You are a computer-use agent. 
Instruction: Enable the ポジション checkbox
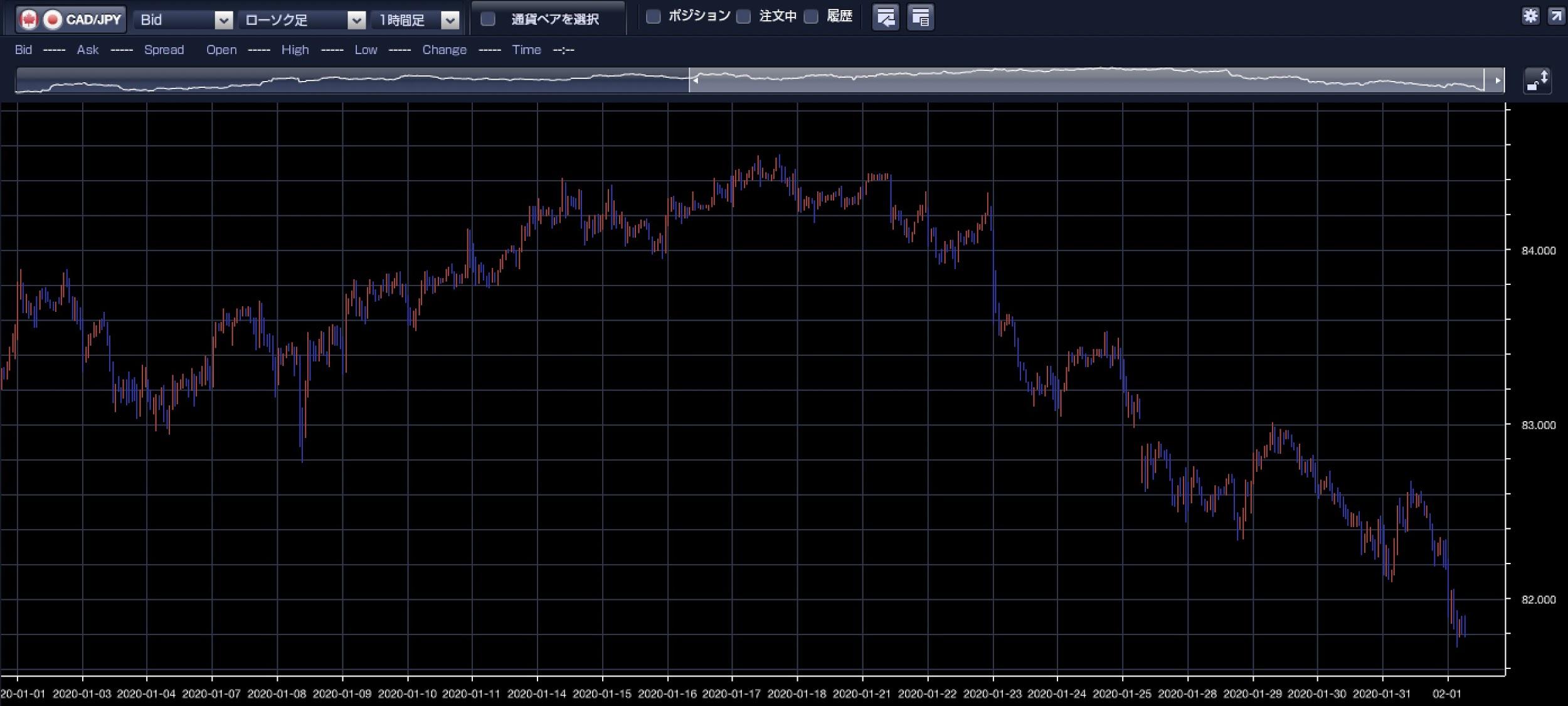(653, 17)
